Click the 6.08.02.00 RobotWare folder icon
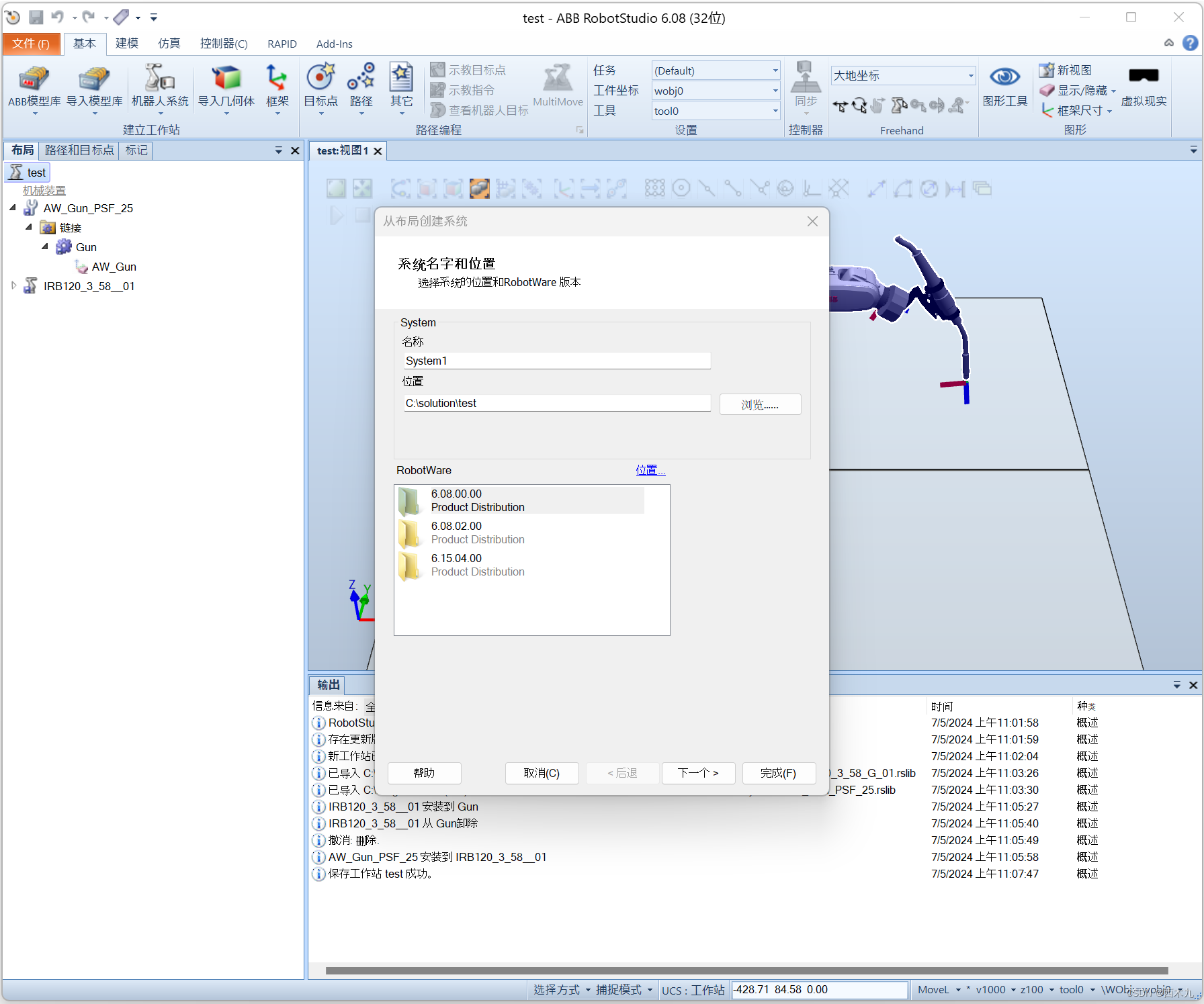 (x=409, y=533)
